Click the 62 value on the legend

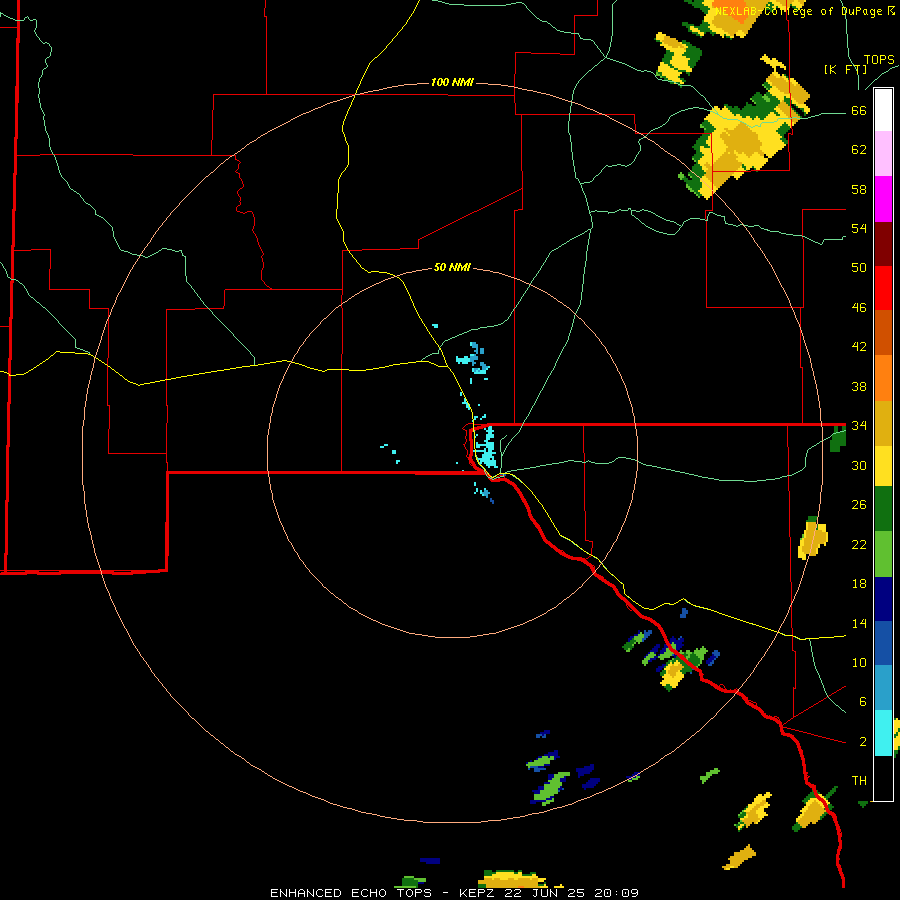(859, 150)
